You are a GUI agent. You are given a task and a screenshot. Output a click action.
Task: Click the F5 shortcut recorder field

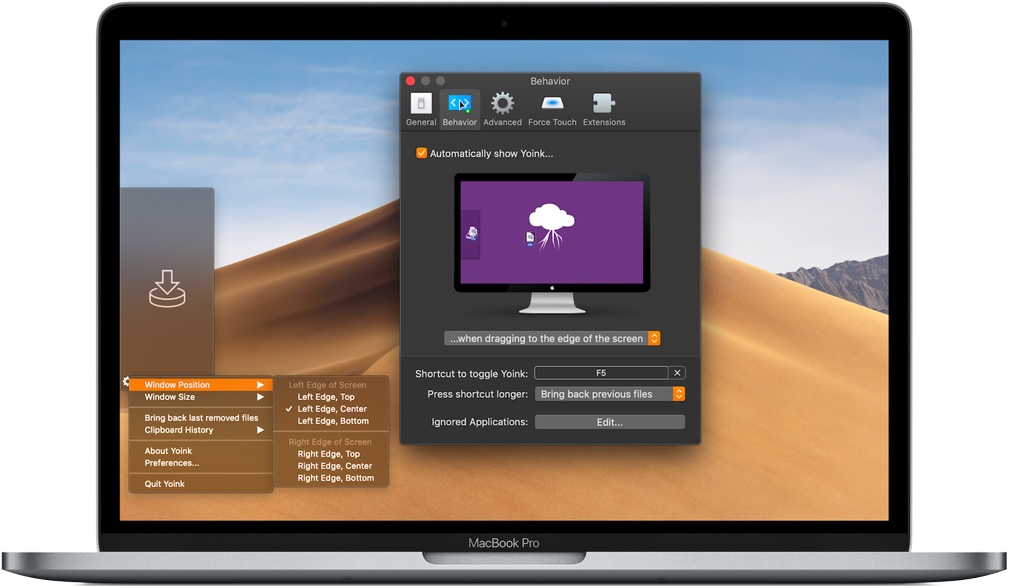coord(600,373)
